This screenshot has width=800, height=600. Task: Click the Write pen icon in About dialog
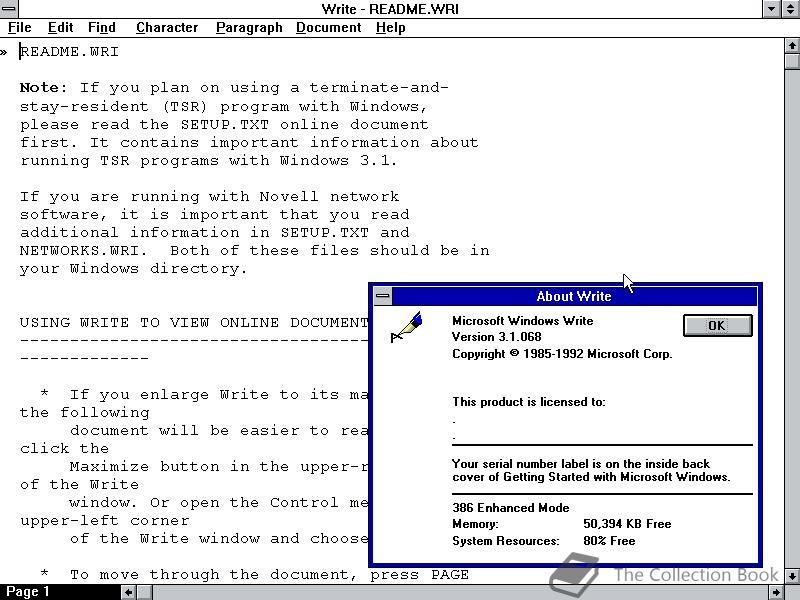(x=407, y=328)
